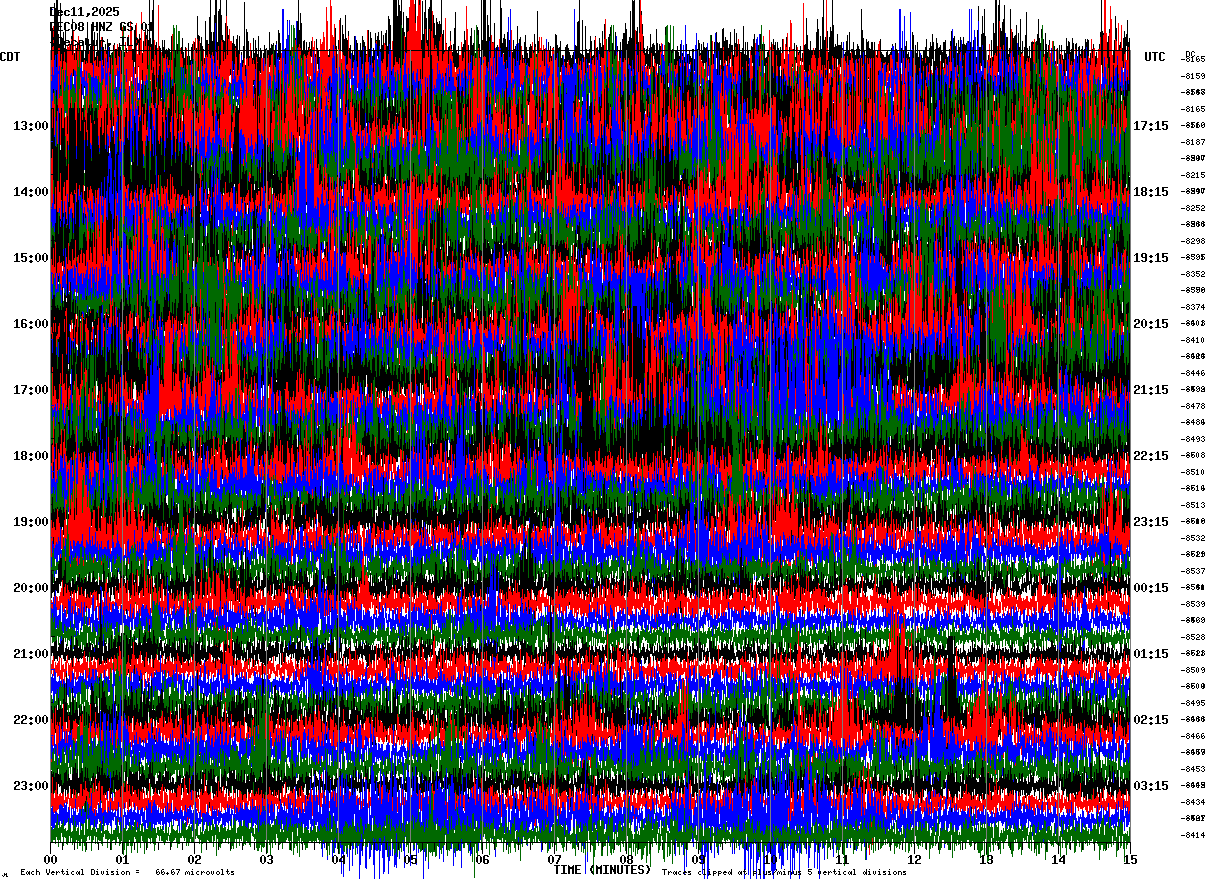Click the 21:00 CDT time label
1210x886 pixels.
(x=31, y=654)
